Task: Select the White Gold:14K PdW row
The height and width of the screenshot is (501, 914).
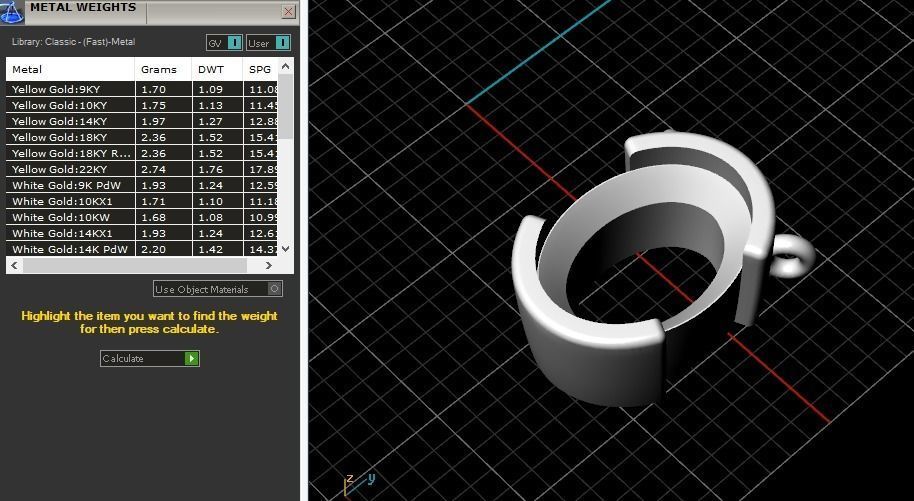Action: 142,249
